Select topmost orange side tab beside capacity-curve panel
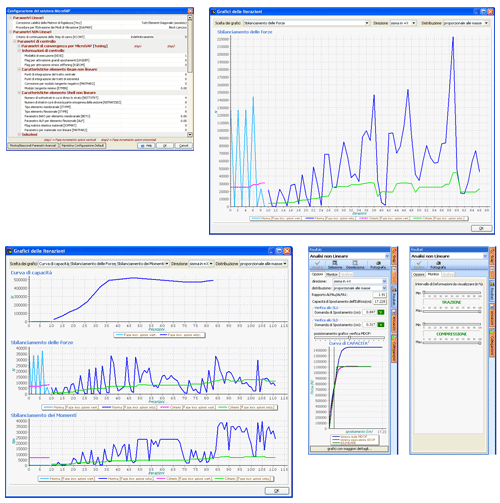Image resolution: width=500 pixels, height=503 pixels. pos(394,256)
